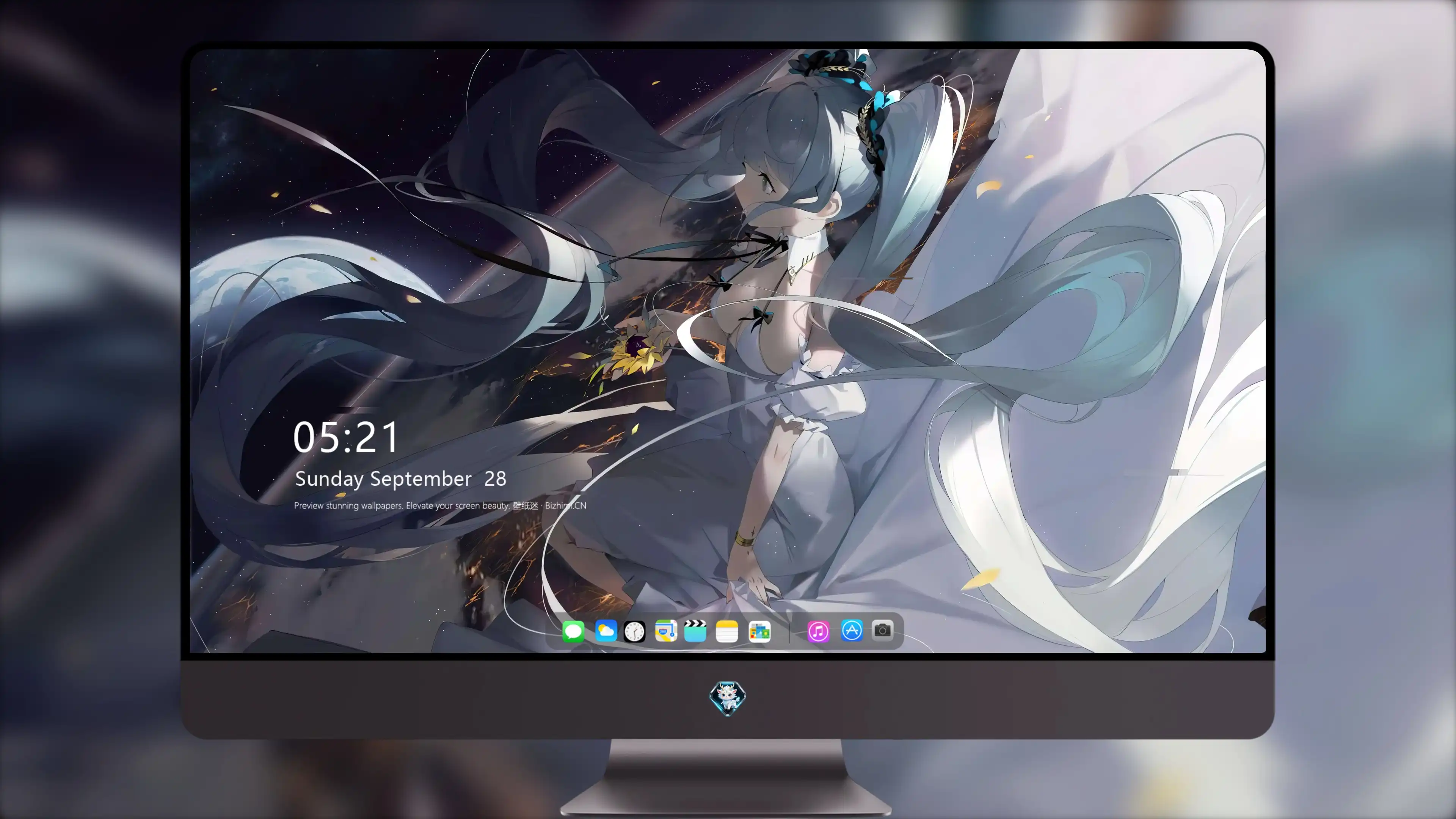1456x819 pixels.
Task: Open the Maps app in the dock
Action: [666, 631]
